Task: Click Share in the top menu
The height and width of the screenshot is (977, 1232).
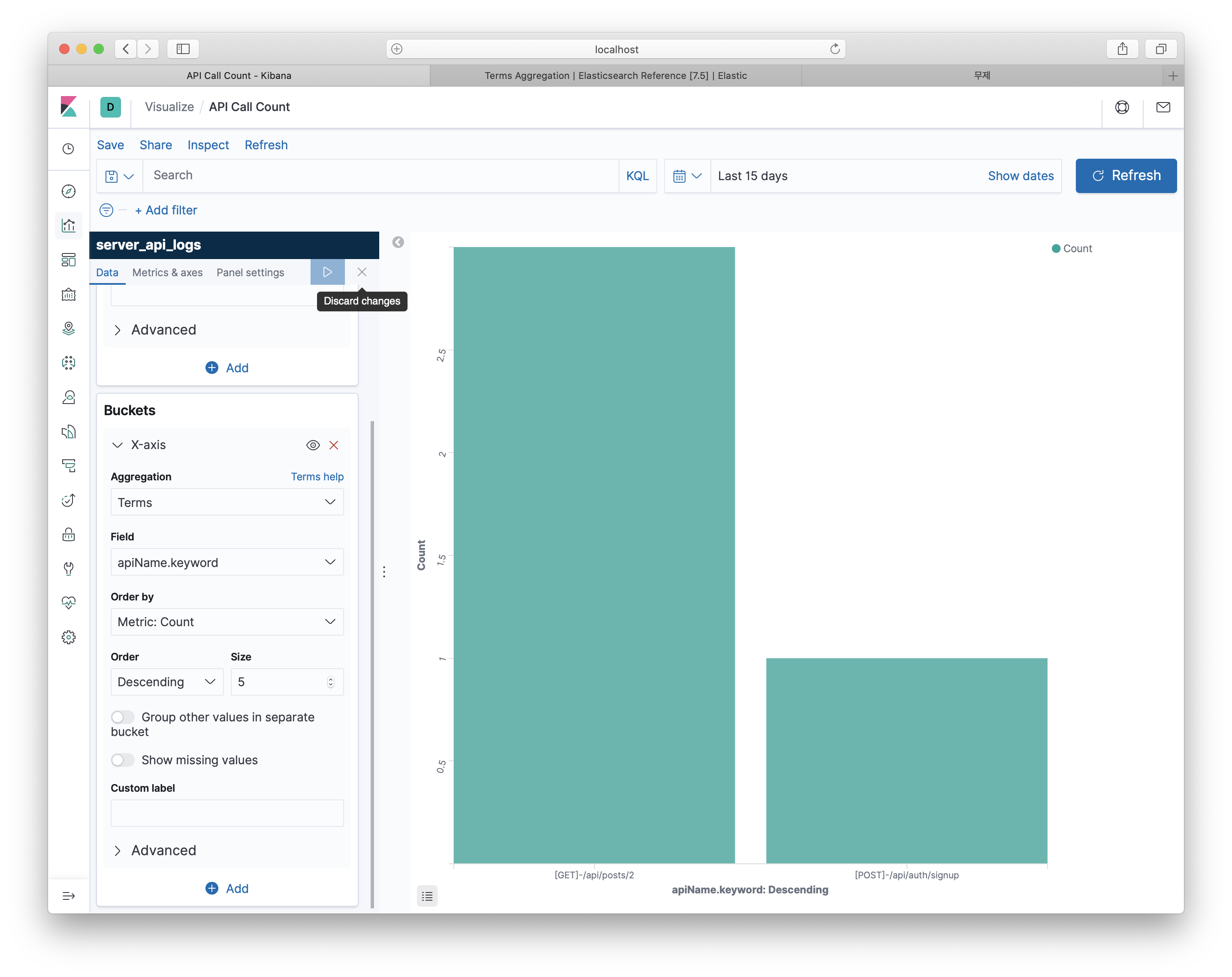Action: (x=155, y=145)
